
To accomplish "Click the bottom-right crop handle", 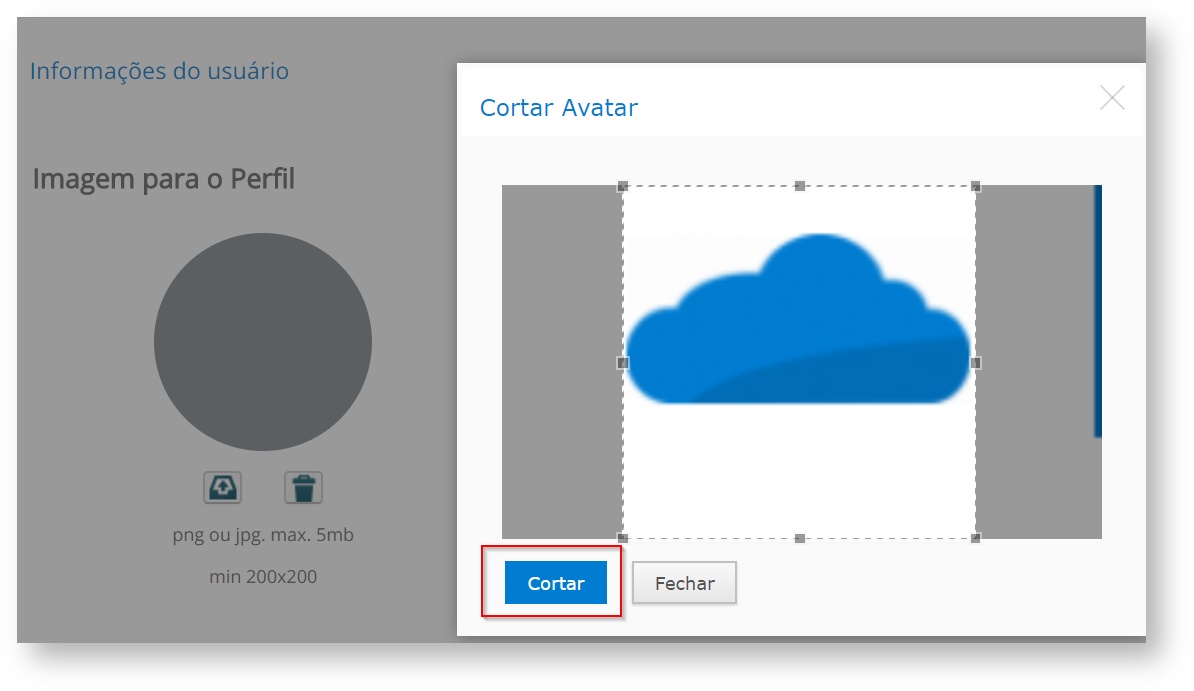I will (x=976, y=538).
